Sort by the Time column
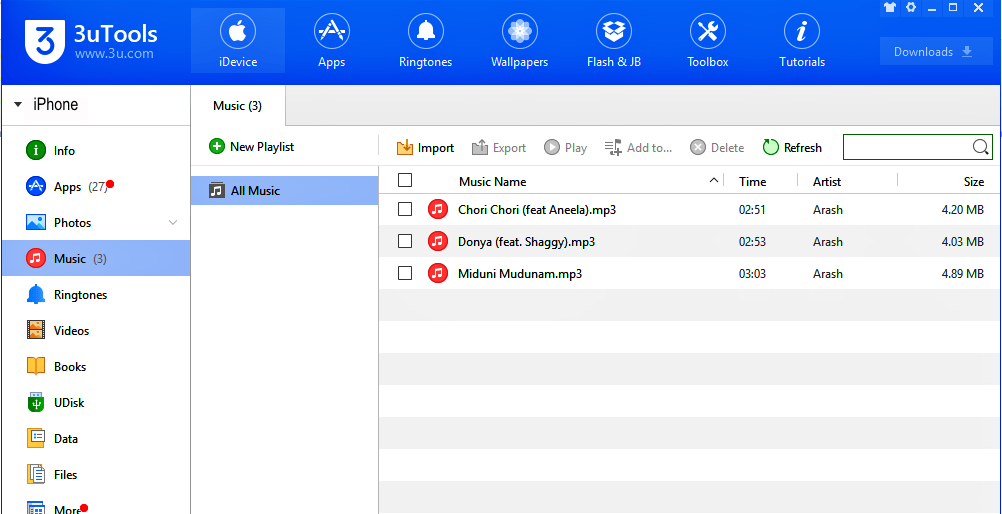Viewport: 1002px width, 514px height. click(x=752, y=182)
